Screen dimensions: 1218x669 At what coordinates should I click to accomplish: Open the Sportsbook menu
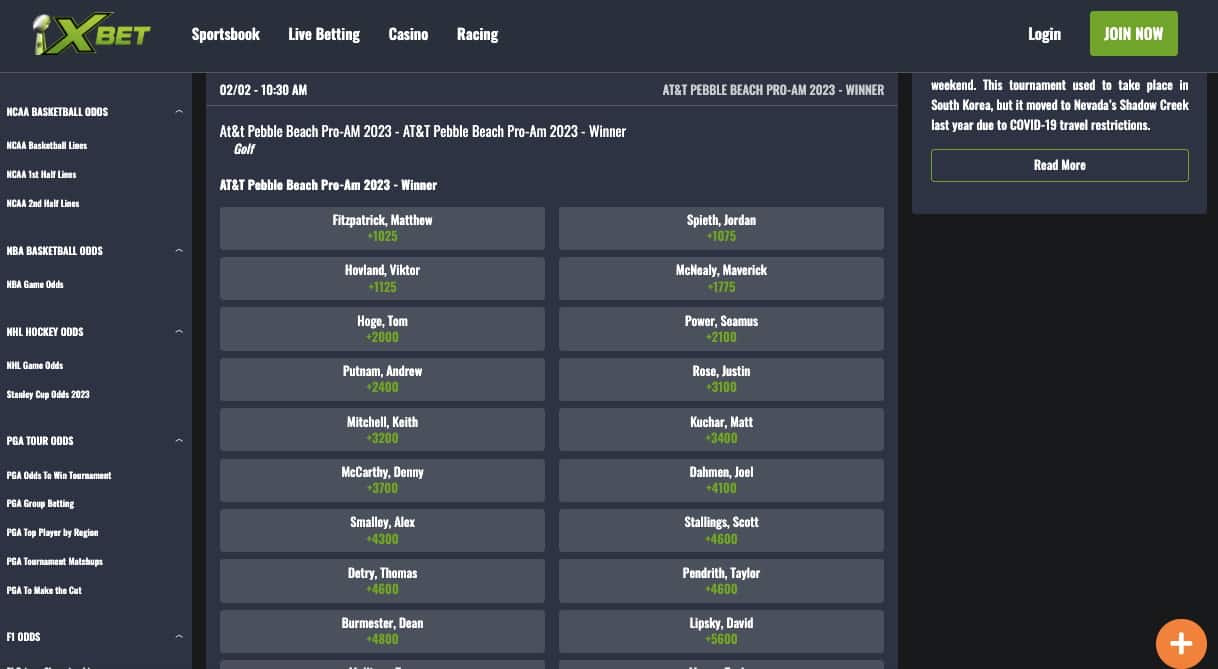pyautogui.click(x=226, y=34)
